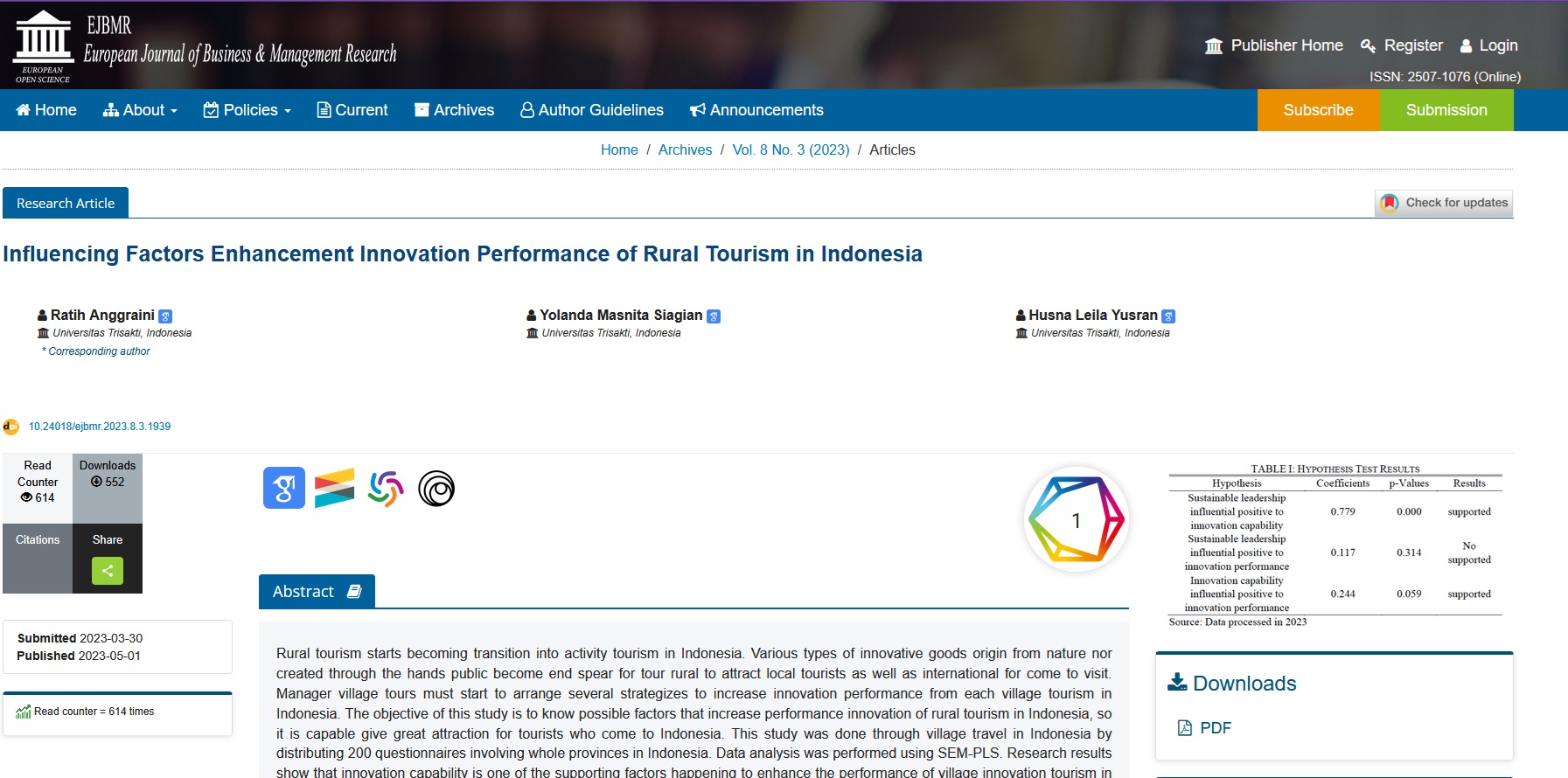Expand the About dropdown menu

click(x=140, y=110)
